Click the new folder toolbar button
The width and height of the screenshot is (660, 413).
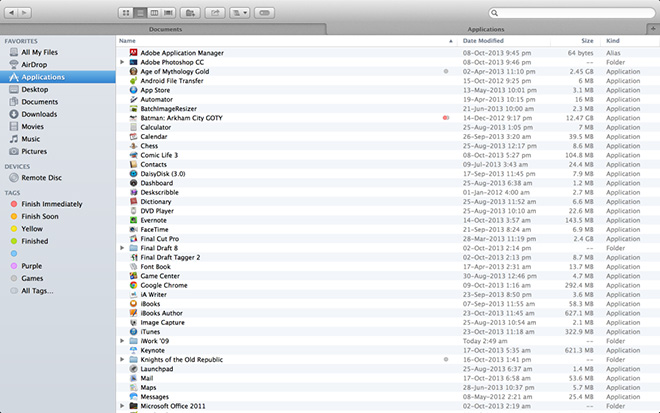[190, 13]
